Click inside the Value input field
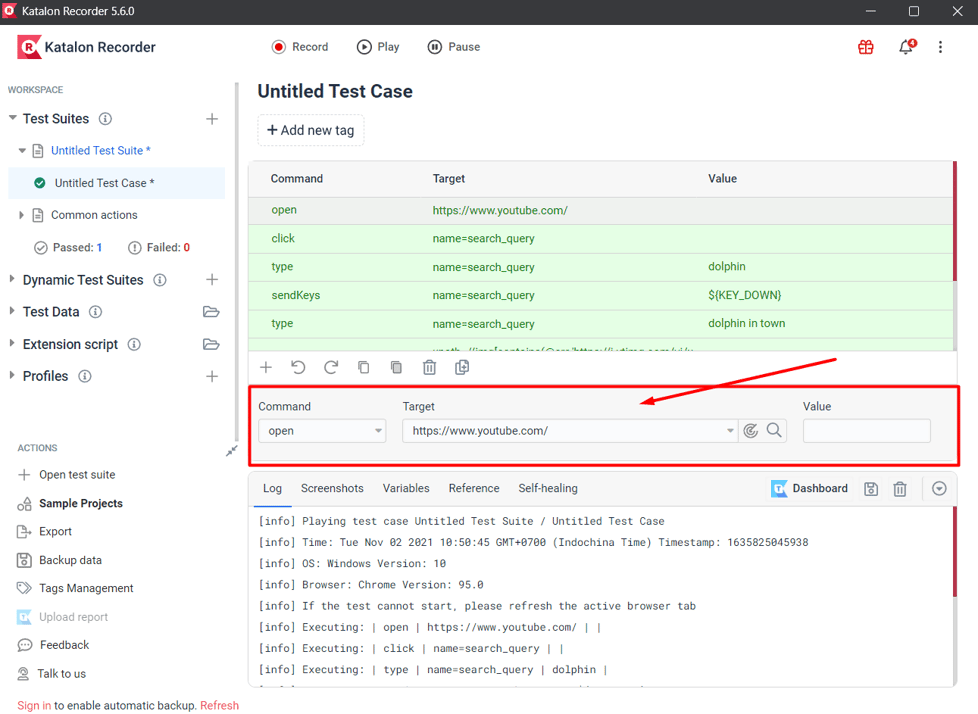The width and height of the screenshot is (978, 714). [866, 430]
